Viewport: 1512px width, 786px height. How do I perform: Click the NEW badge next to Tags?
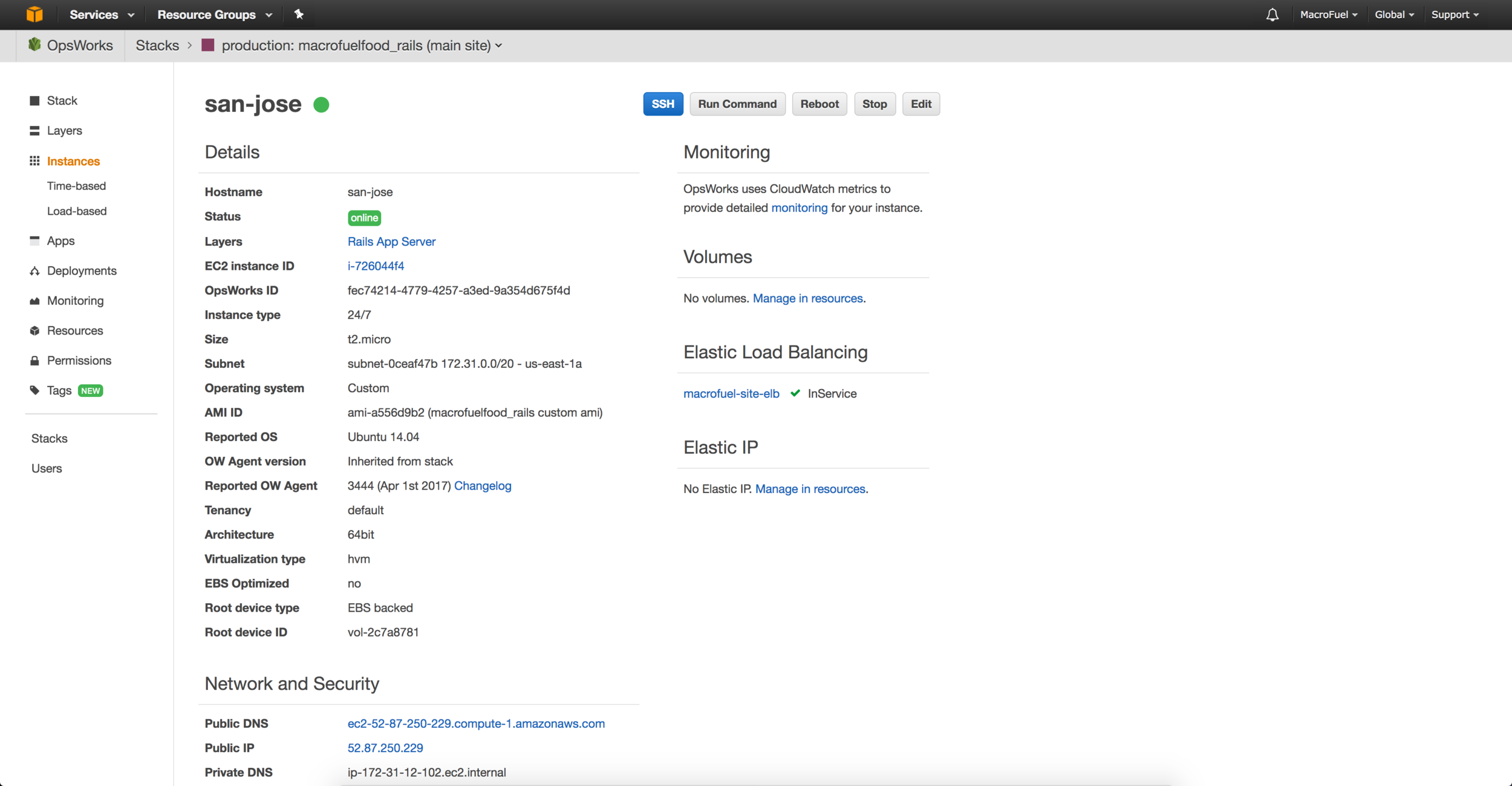[x=91, y=391]
